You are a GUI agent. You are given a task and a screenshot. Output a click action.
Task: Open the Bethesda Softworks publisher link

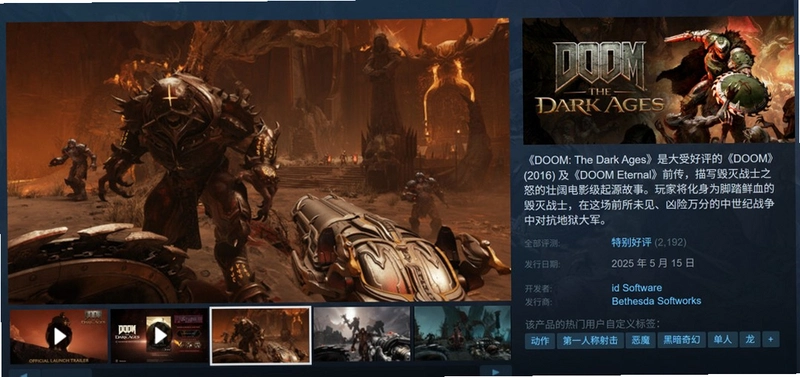[x=656, y=301]
